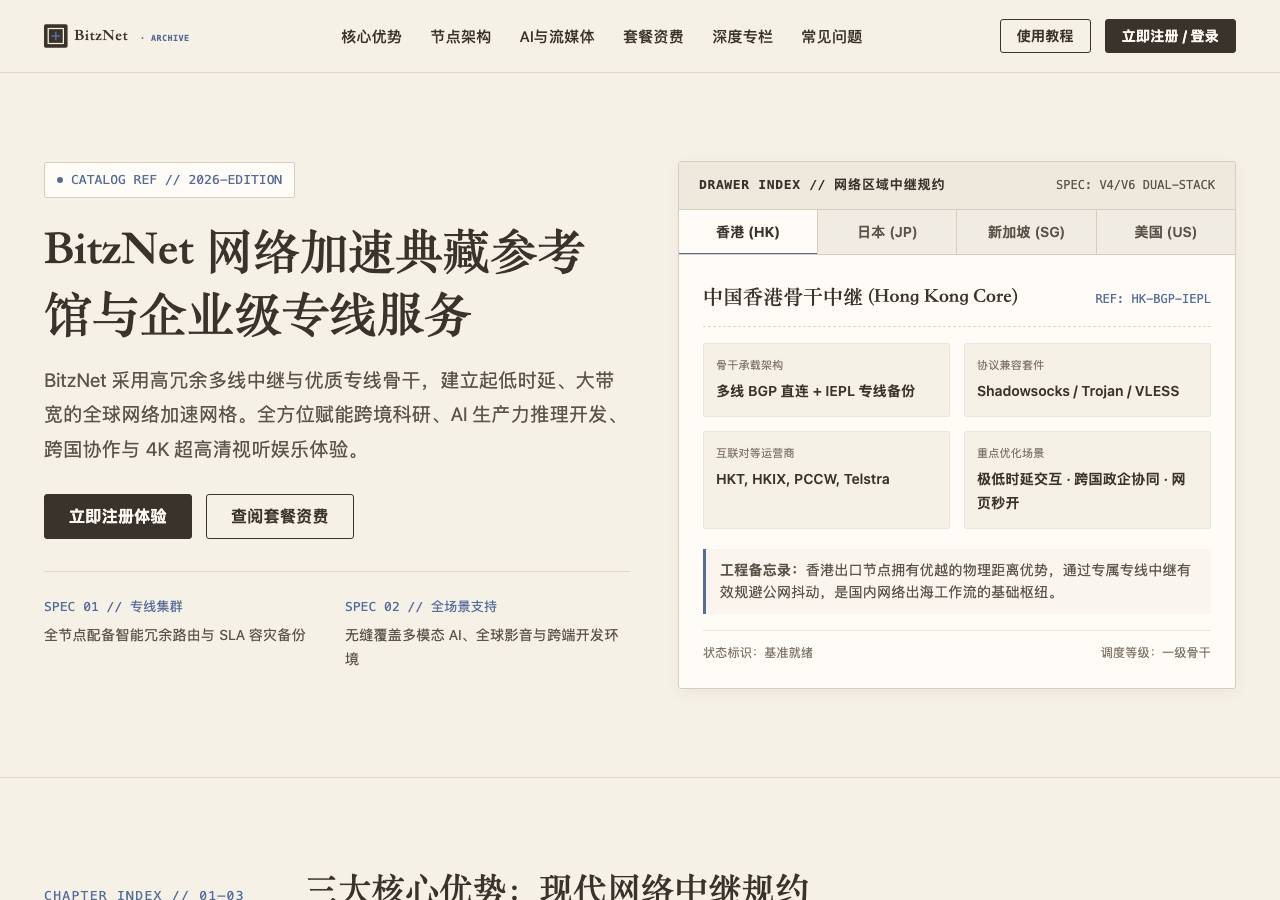Viewport: 1280px width, 900px height.
Task: Click SPEC 02 // 全场景支持 label
Action: click(421, 606)
